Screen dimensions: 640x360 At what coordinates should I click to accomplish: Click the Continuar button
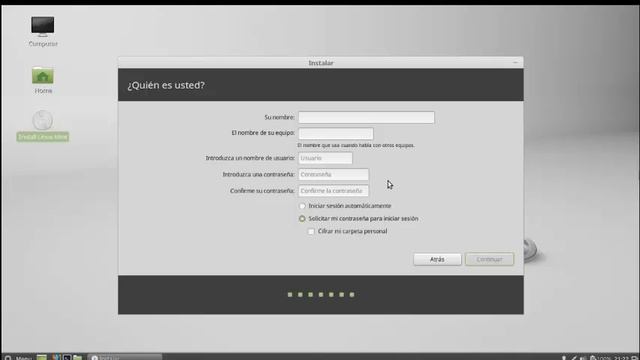tap(489, 259)
